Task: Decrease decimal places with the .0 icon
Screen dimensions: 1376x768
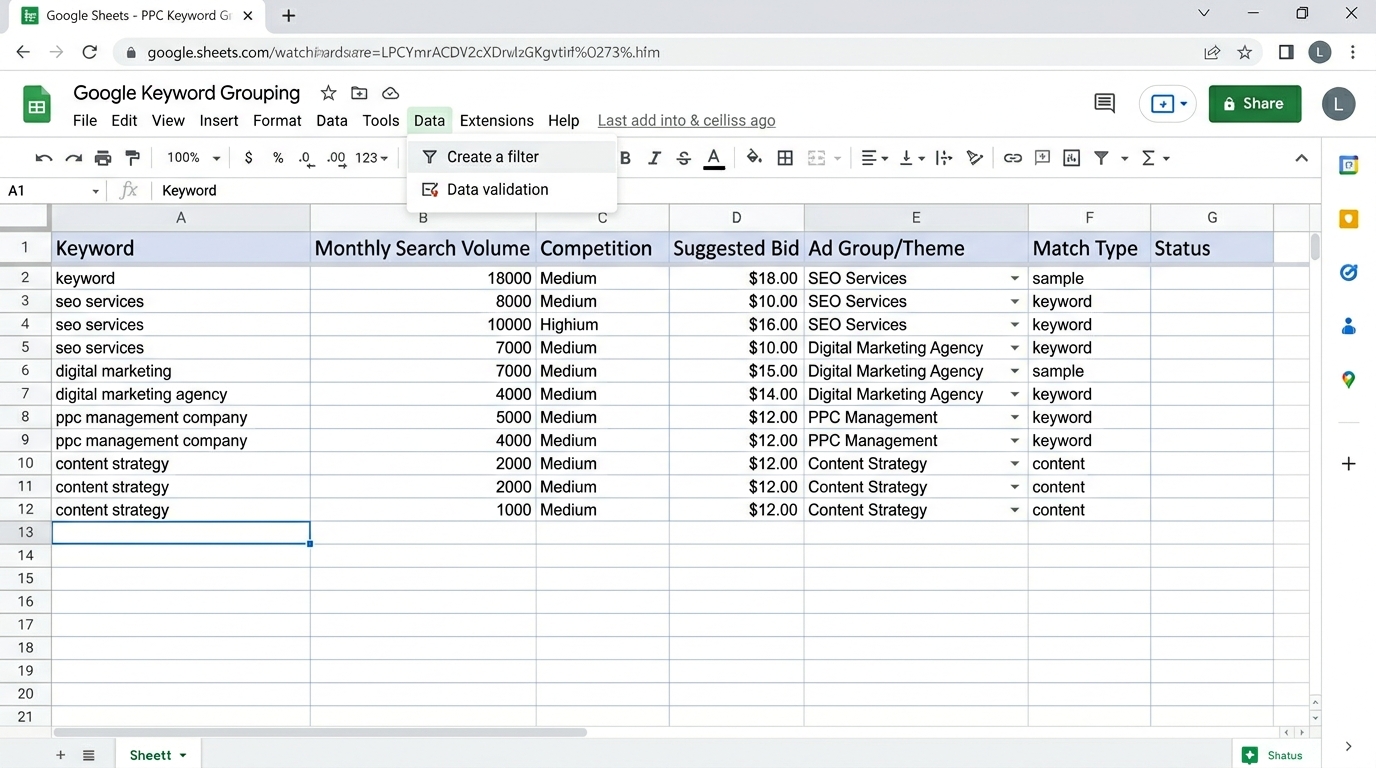Action: [306, 158]
